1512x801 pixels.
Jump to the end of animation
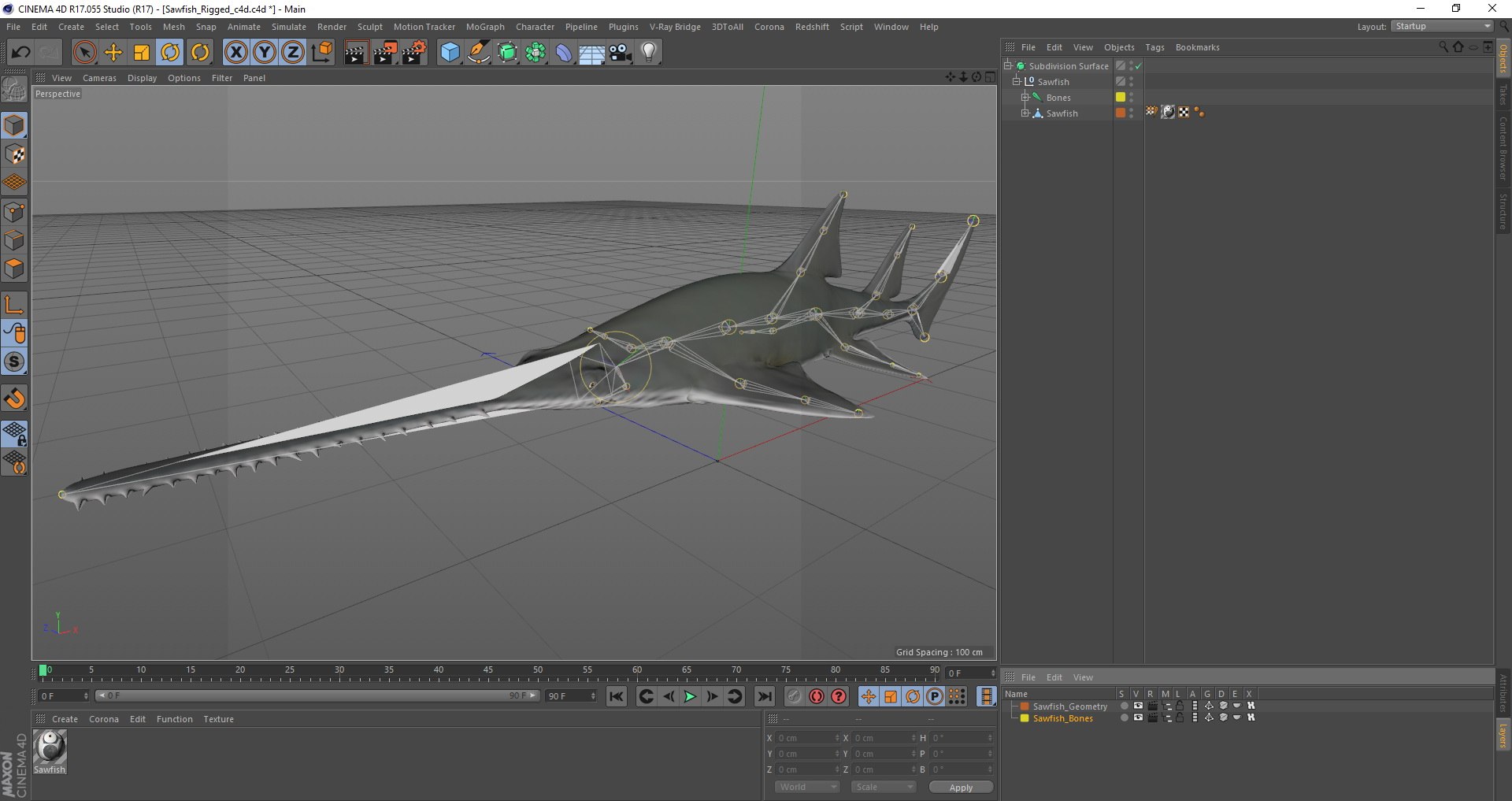(764, 696)
